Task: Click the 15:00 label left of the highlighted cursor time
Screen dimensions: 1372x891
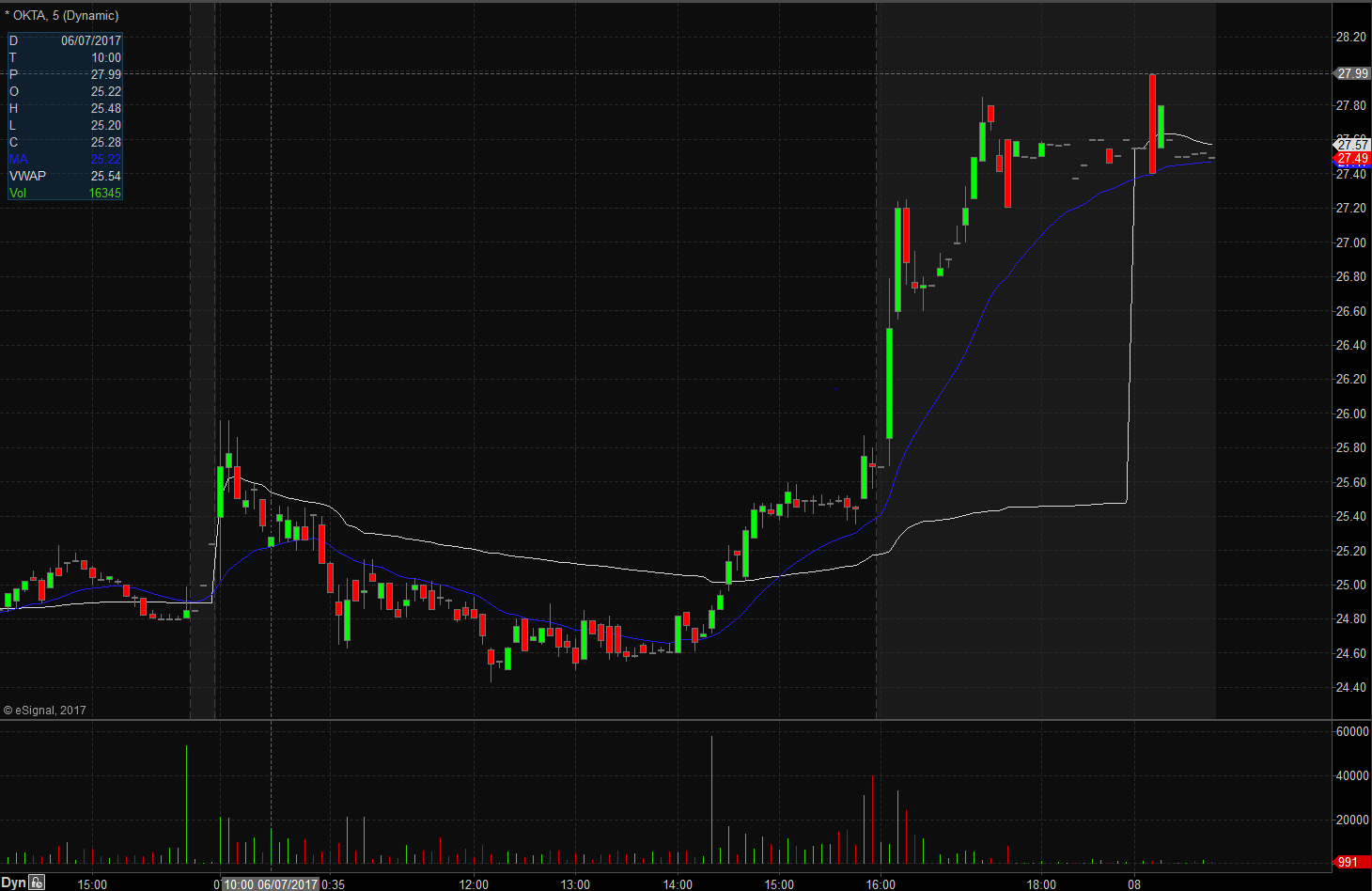Action: coord(92,883)
